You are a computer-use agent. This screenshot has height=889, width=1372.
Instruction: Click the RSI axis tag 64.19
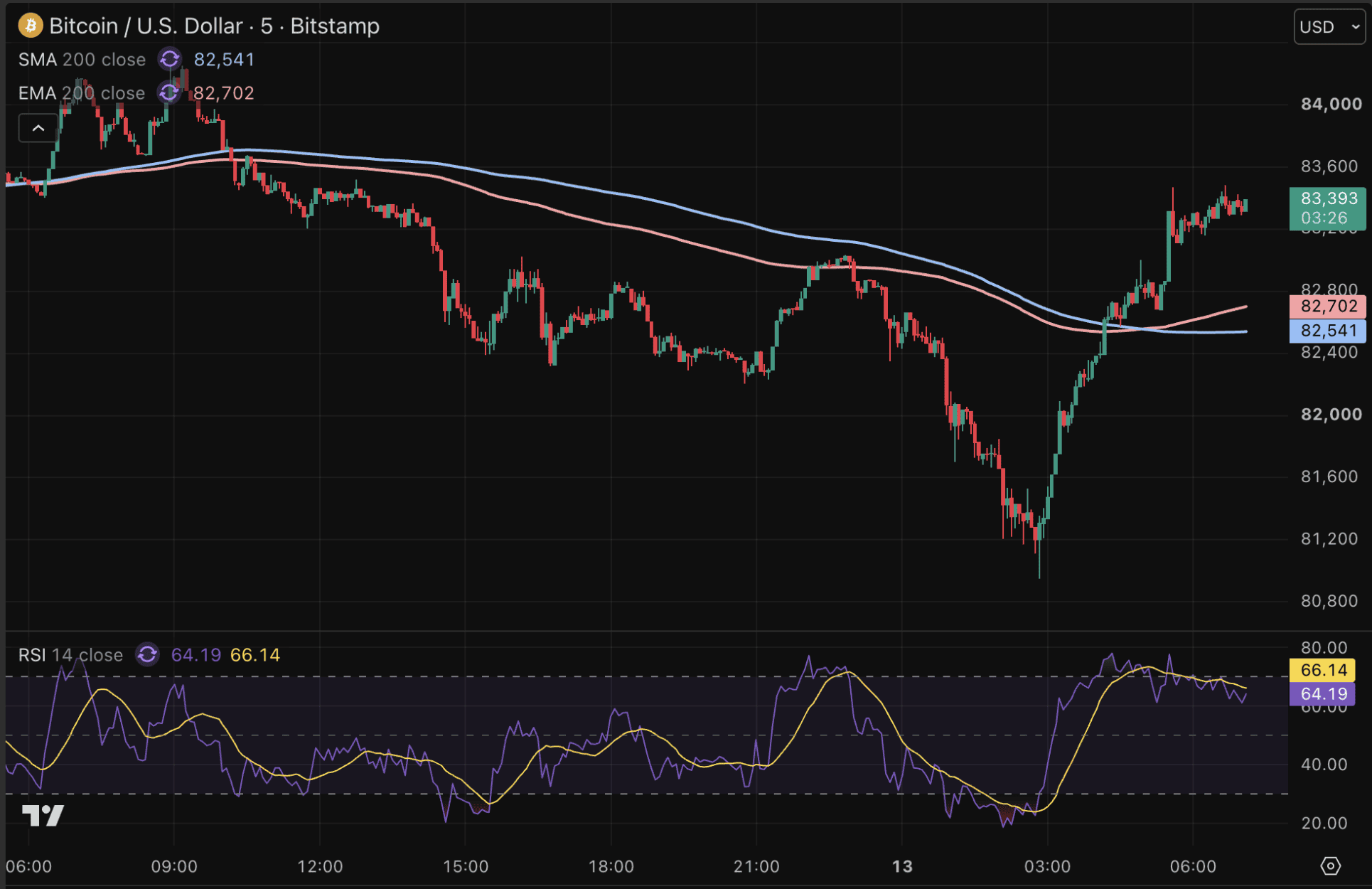coord(1323,694)
